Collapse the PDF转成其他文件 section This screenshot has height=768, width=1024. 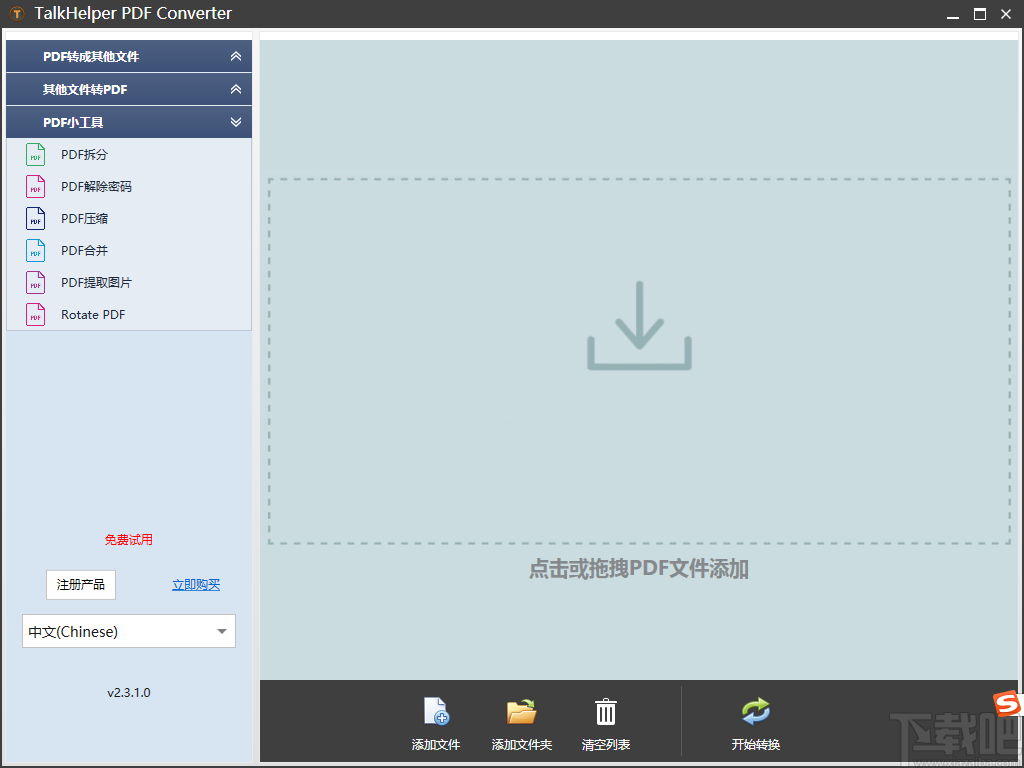pos(236,56)
